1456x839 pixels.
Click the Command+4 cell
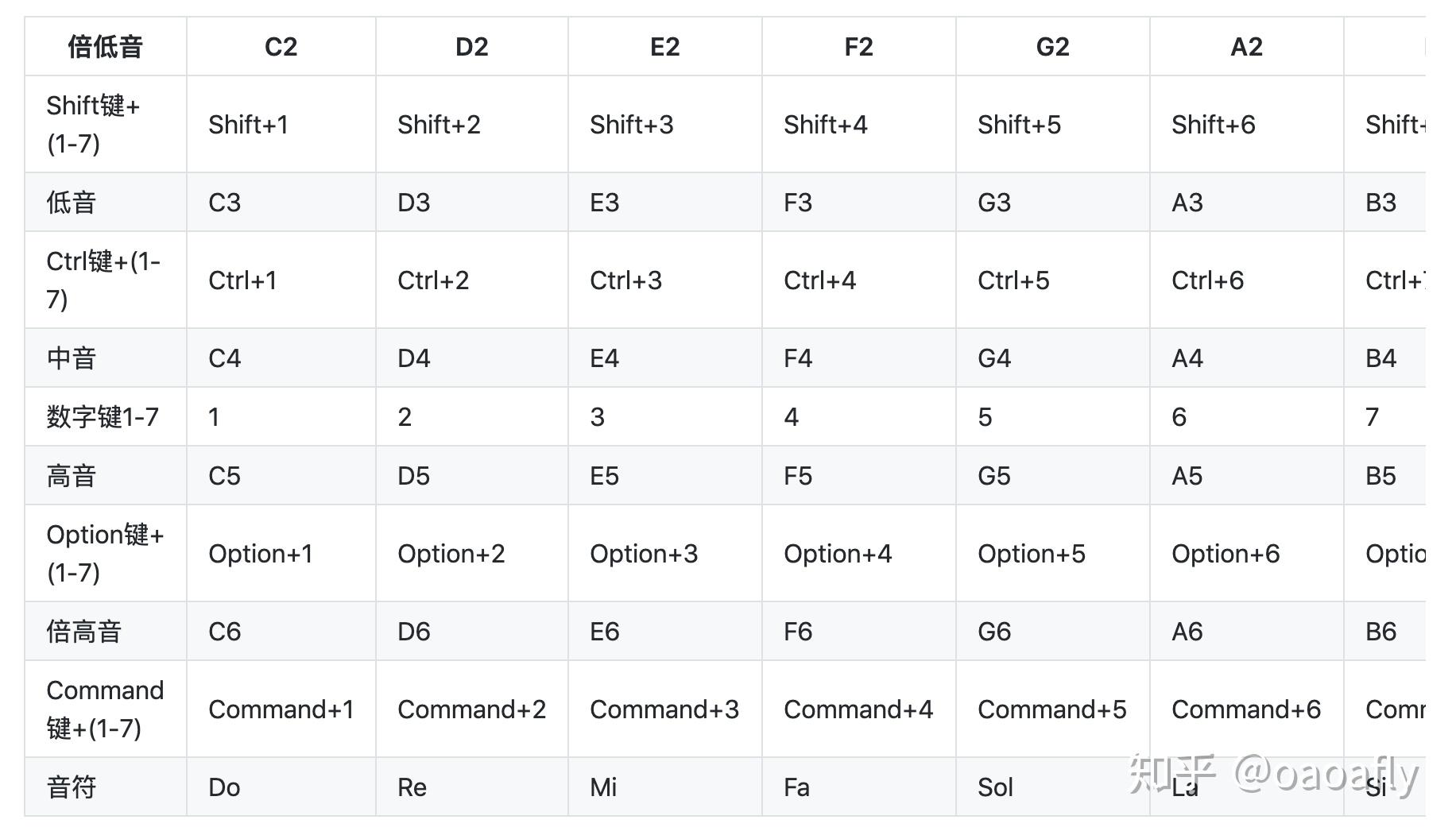(x=858, y=709)
